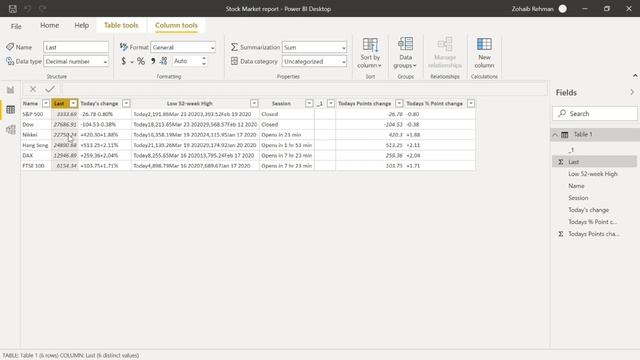Screen dimensions: 640x360
Task: Apply percentage format icon
Action: tap(141, 61)
